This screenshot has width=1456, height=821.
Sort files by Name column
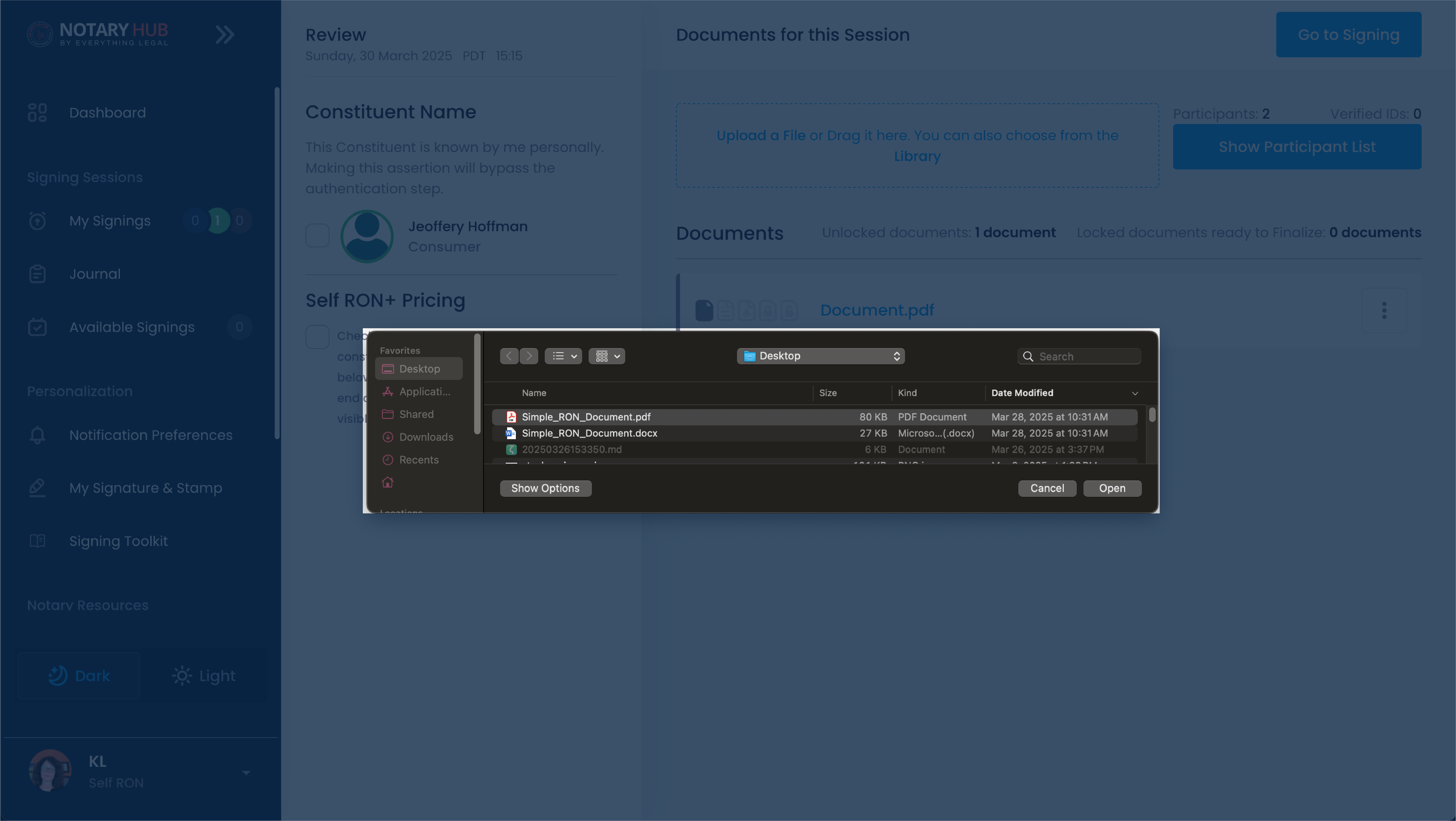coord(534,393)
